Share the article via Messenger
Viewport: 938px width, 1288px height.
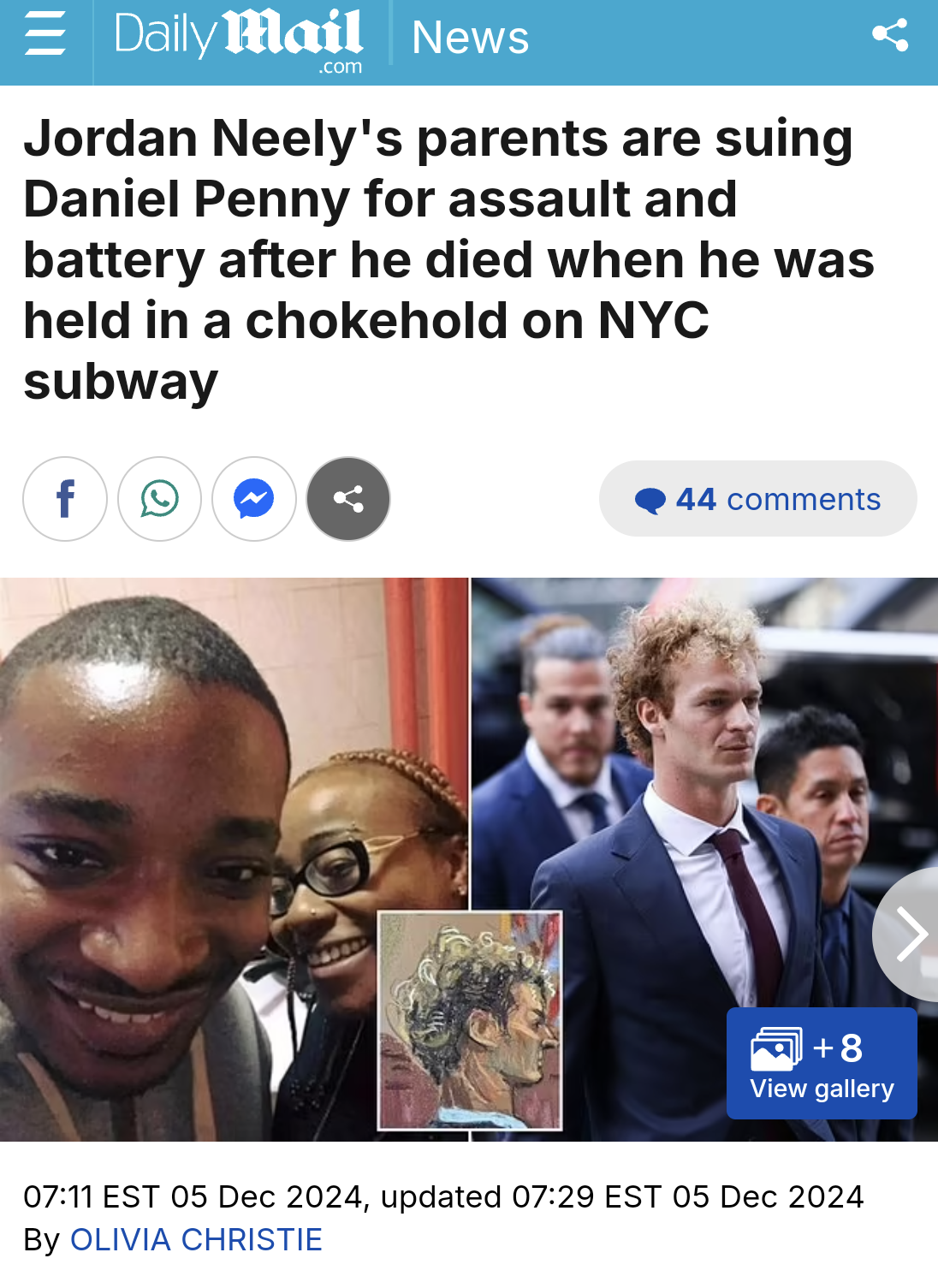[254, 499]
